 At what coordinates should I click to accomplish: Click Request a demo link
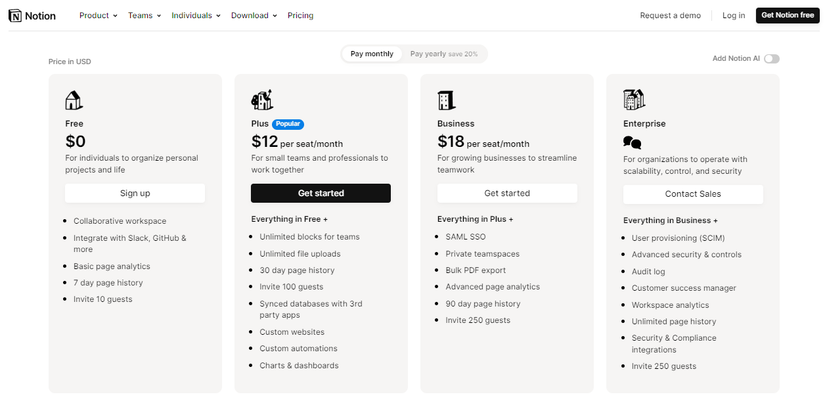(670, 15)
